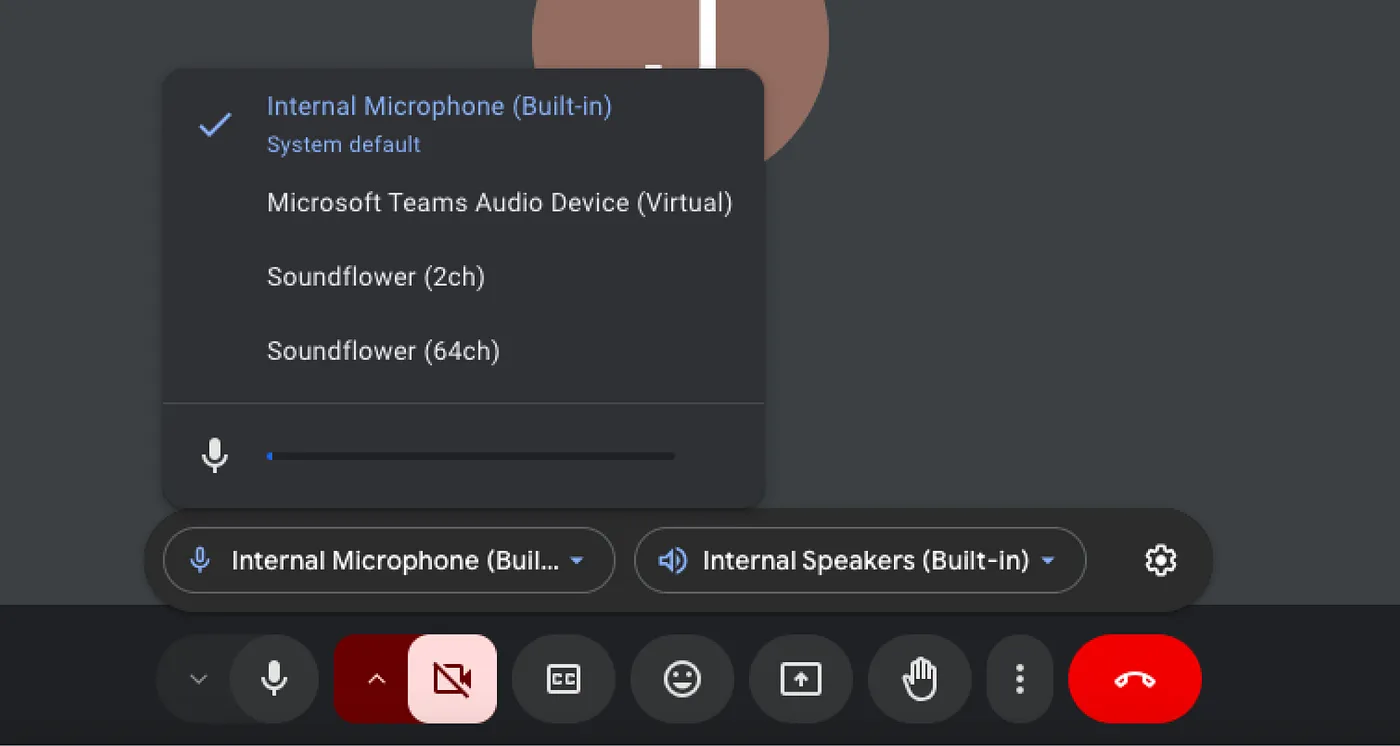Select Microsoft Teams Audio Device (Virtual)
1400x746 pixels.
coord(499,202)
